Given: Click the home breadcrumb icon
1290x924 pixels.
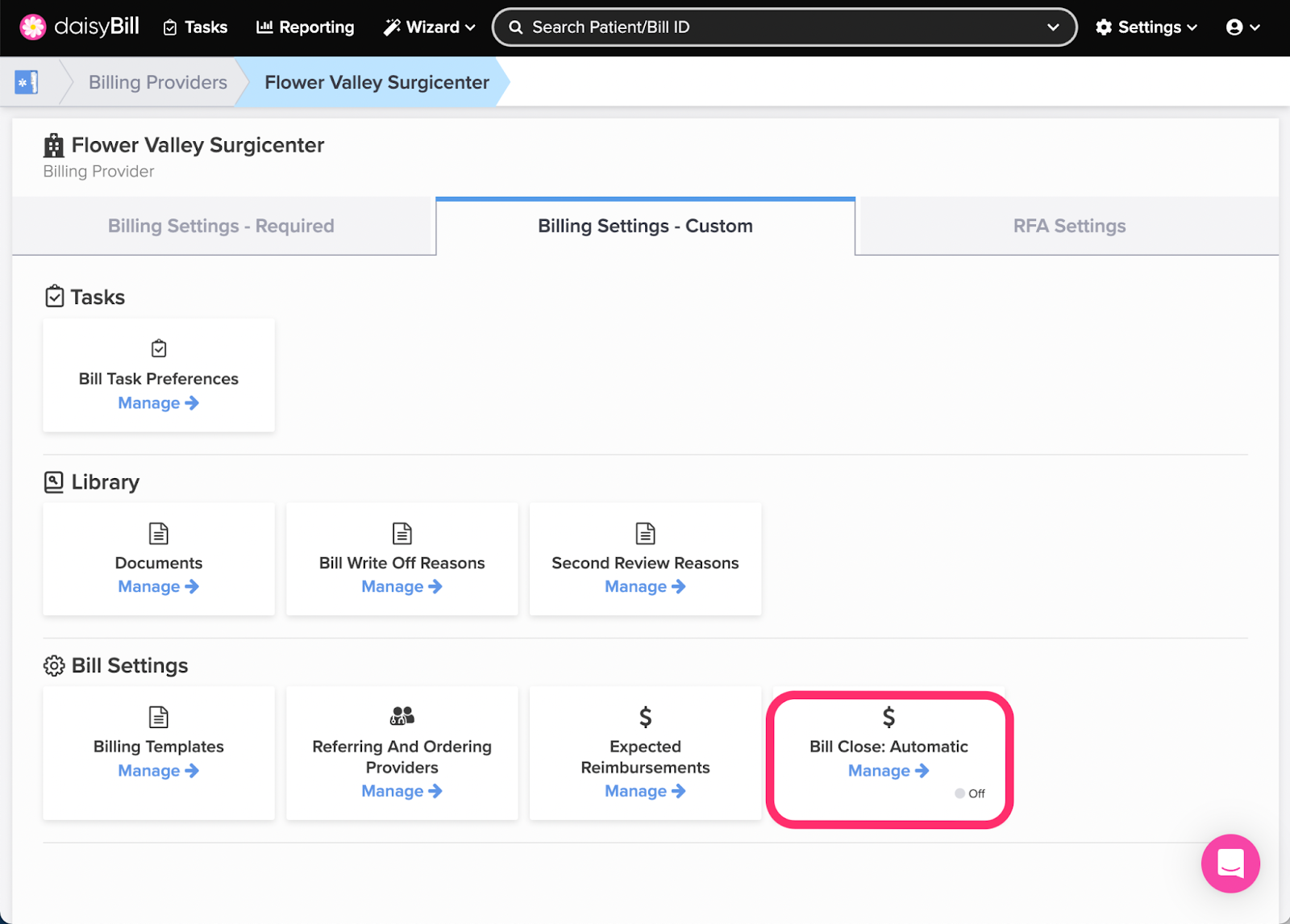Looking at the screenshot, I should (x=27, y=82).
